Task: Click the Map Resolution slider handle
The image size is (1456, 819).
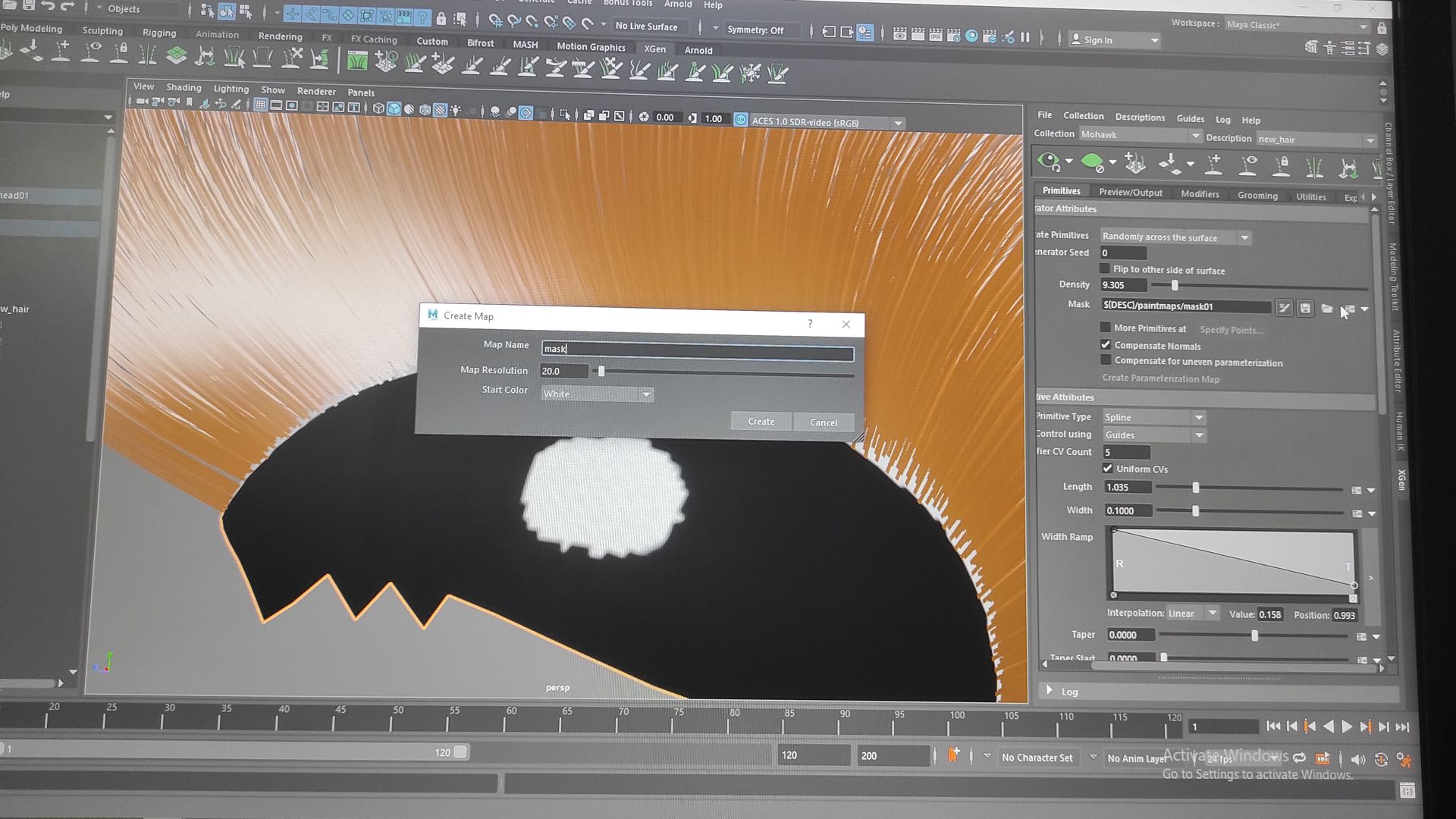Action: pyautogui.click(x=601, y=372)
